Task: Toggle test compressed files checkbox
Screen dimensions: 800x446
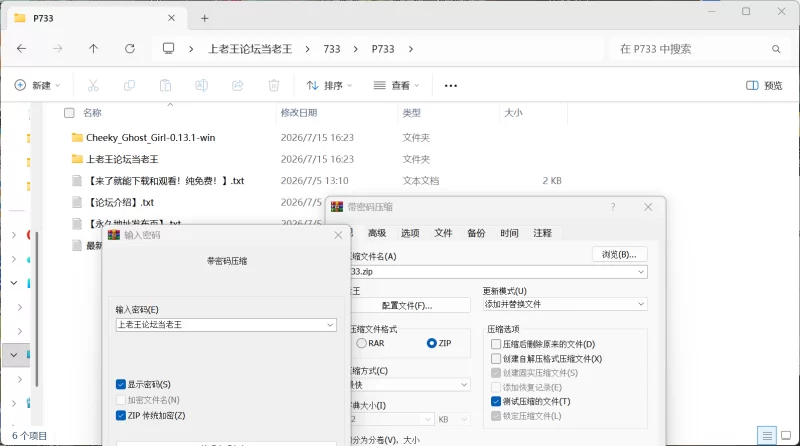Action: coord(496,402)
